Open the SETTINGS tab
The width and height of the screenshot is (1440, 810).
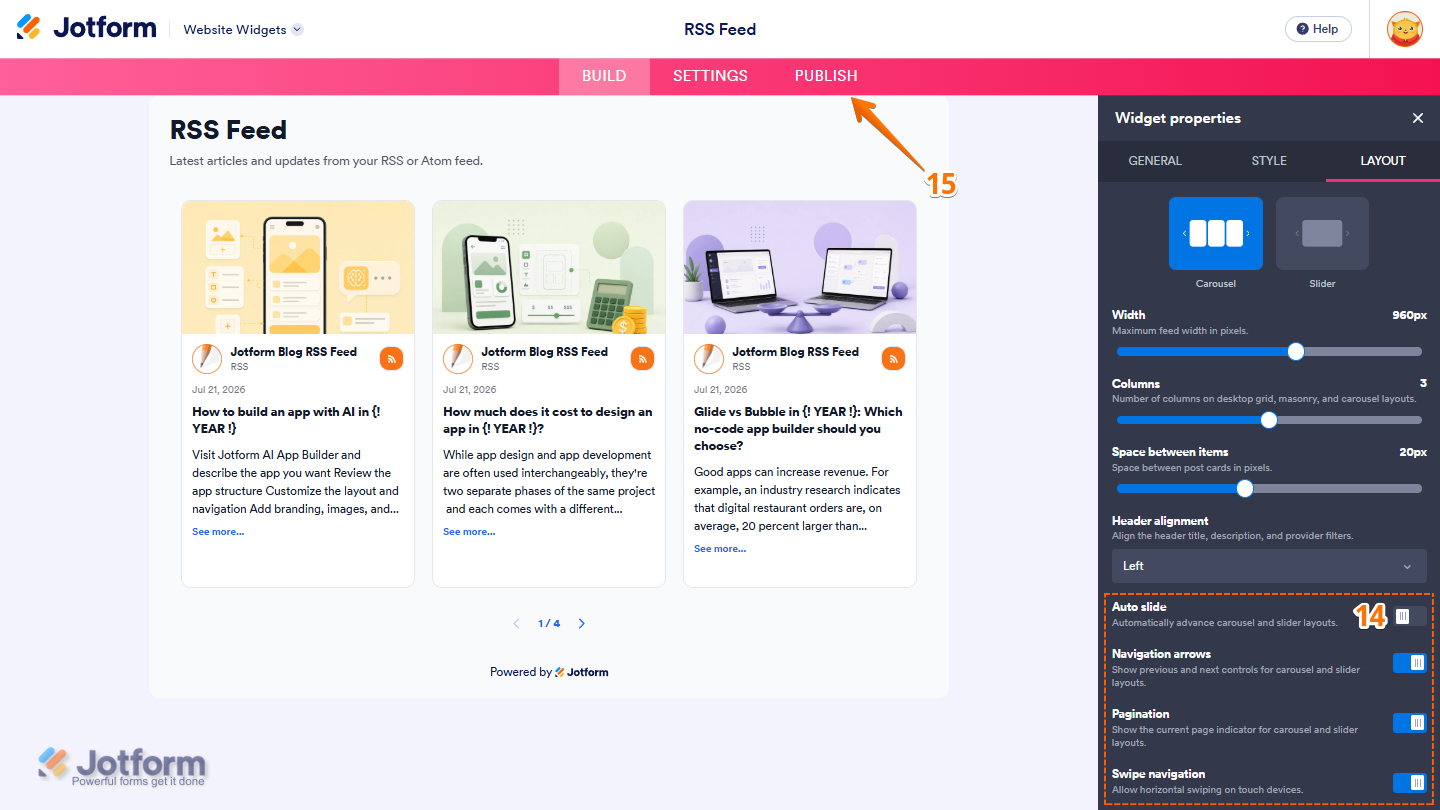point(710,76)
